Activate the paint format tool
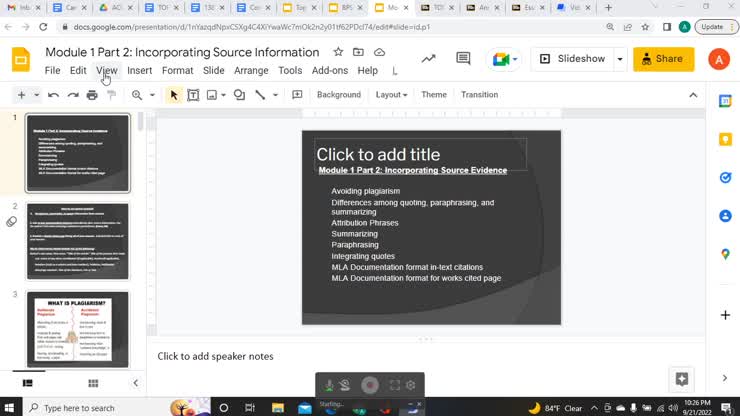Viewport: 740px width, 416px height. coord(111,95)
